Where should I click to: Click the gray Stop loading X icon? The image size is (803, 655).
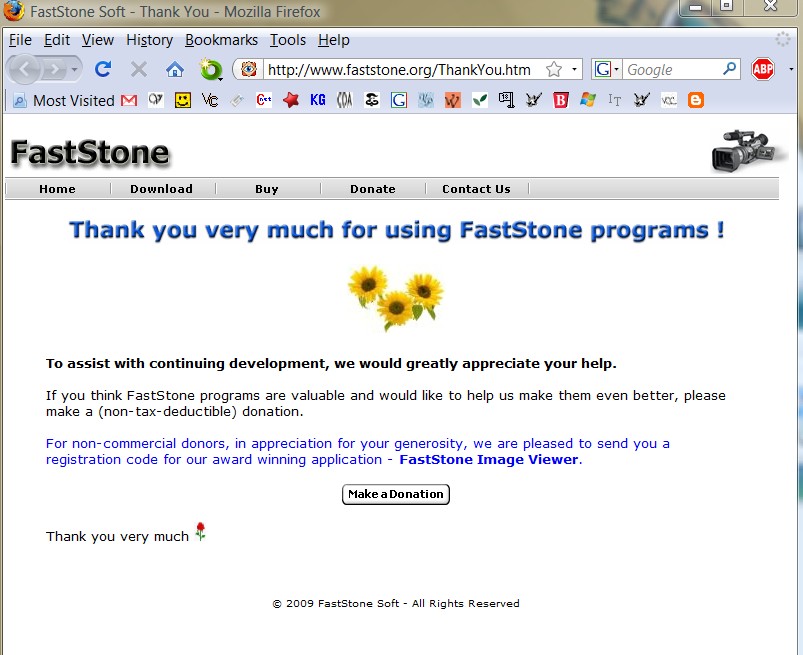pyautogui.click(x=138, y=69)
